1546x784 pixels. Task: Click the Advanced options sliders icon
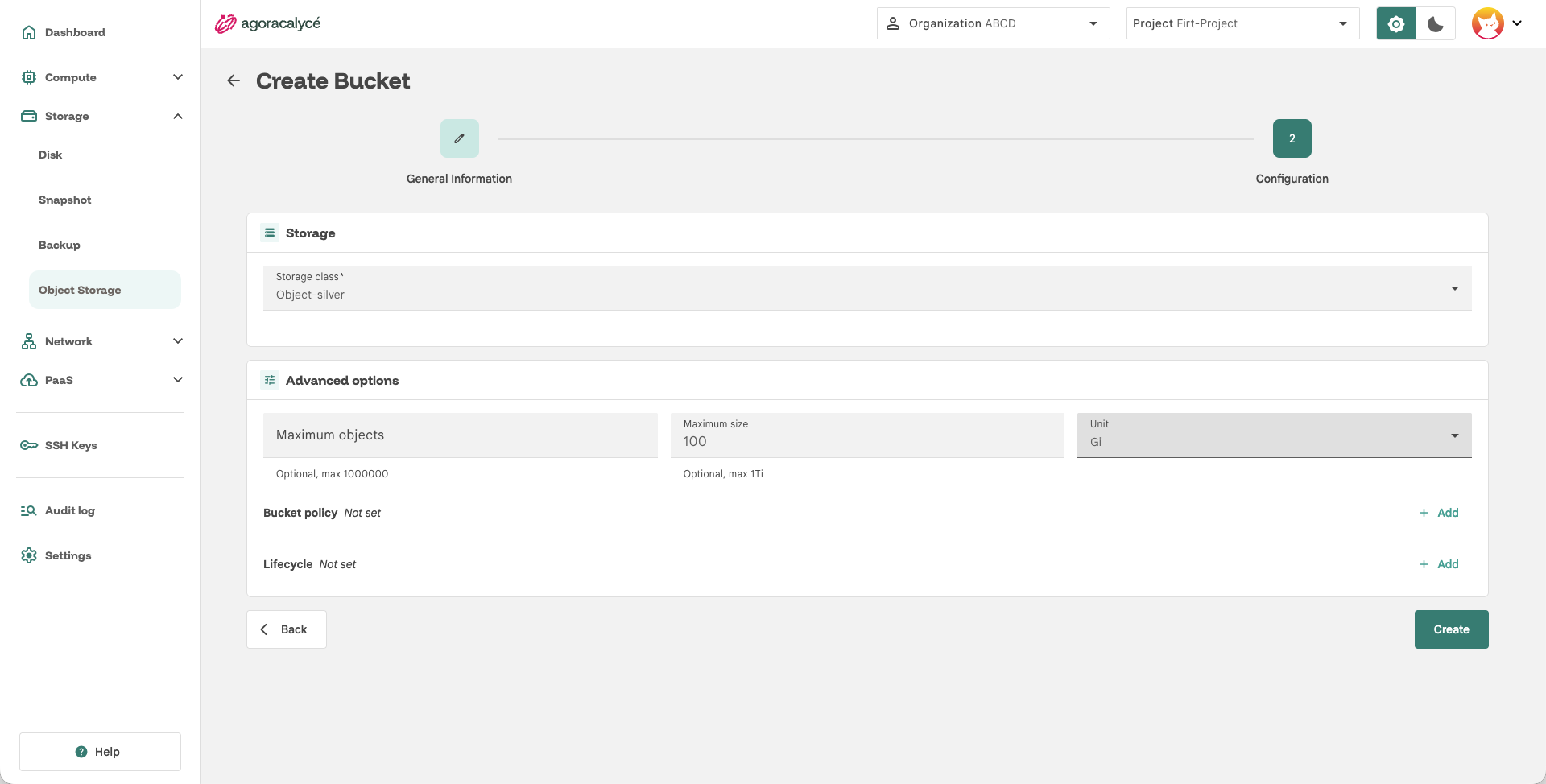point(270,380)
